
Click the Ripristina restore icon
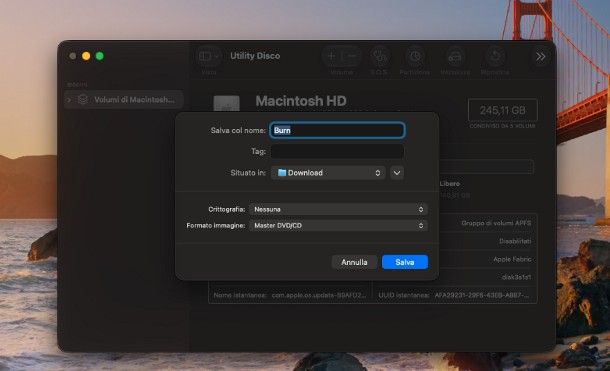pyautogui.click(x=495, y=57)
